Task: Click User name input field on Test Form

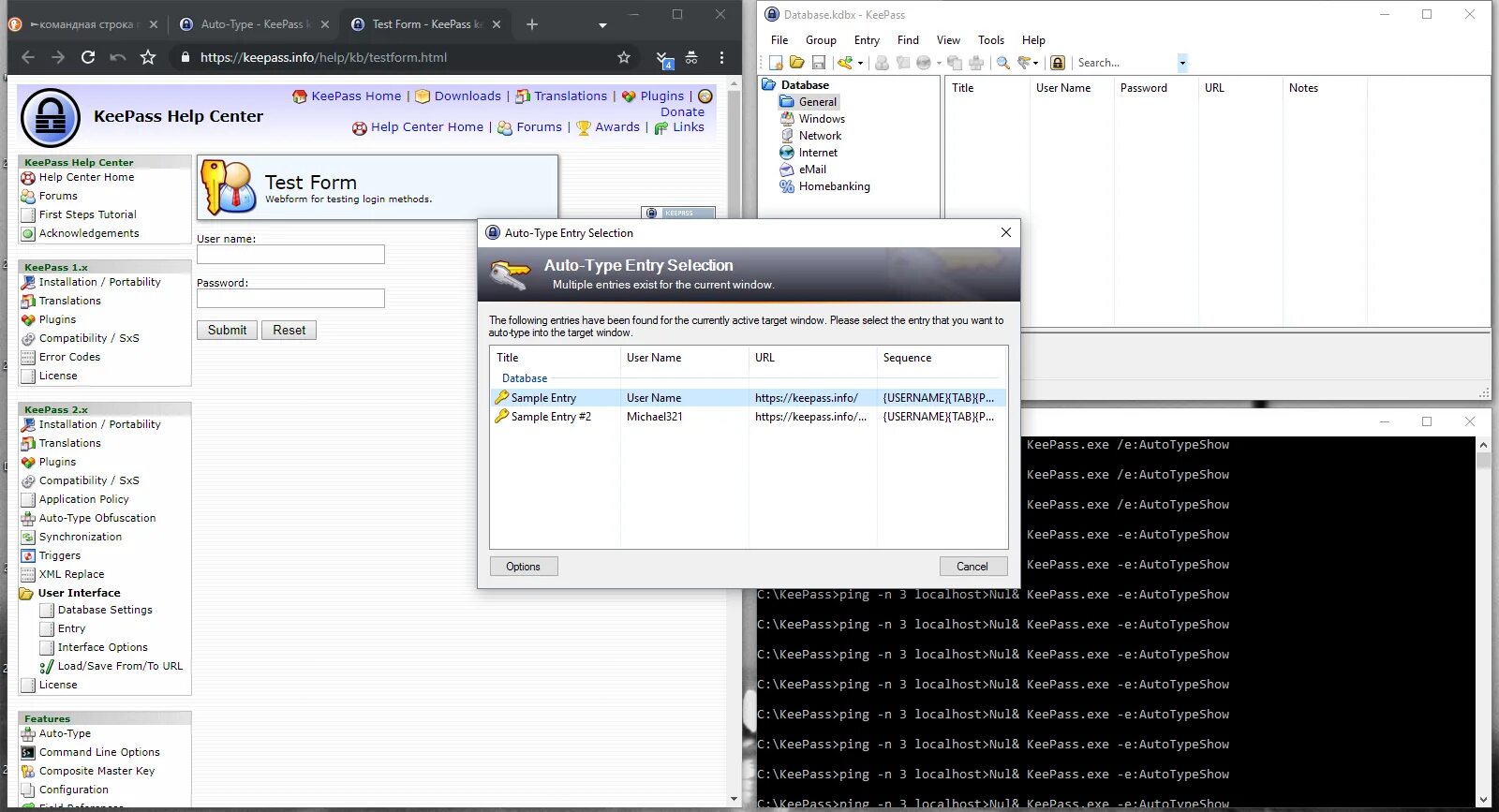Action: [290, 255]
